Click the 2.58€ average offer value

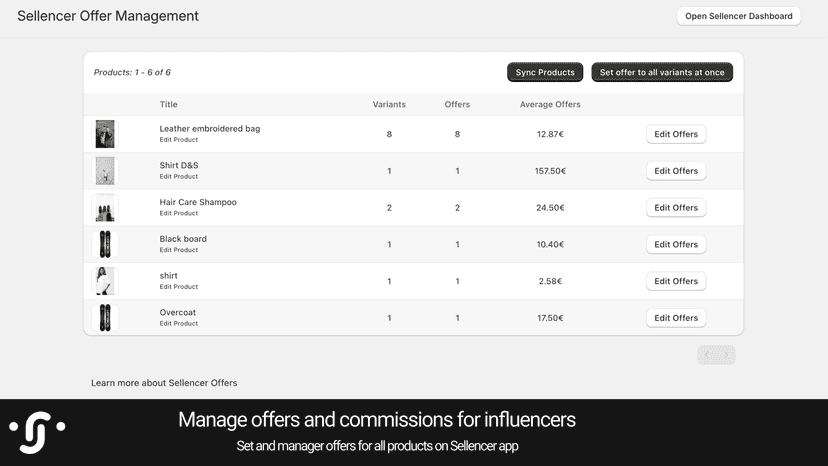(550, 281)
